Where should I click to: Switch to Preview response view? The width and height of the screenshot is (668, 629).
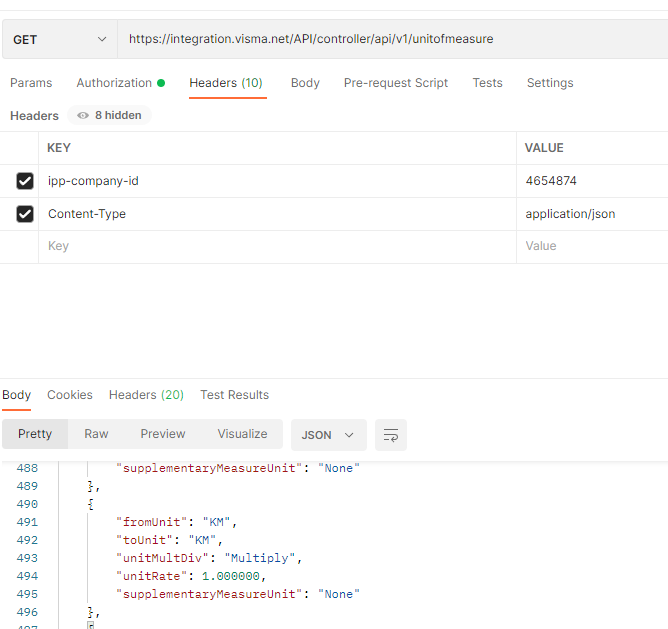click(163, 434)
